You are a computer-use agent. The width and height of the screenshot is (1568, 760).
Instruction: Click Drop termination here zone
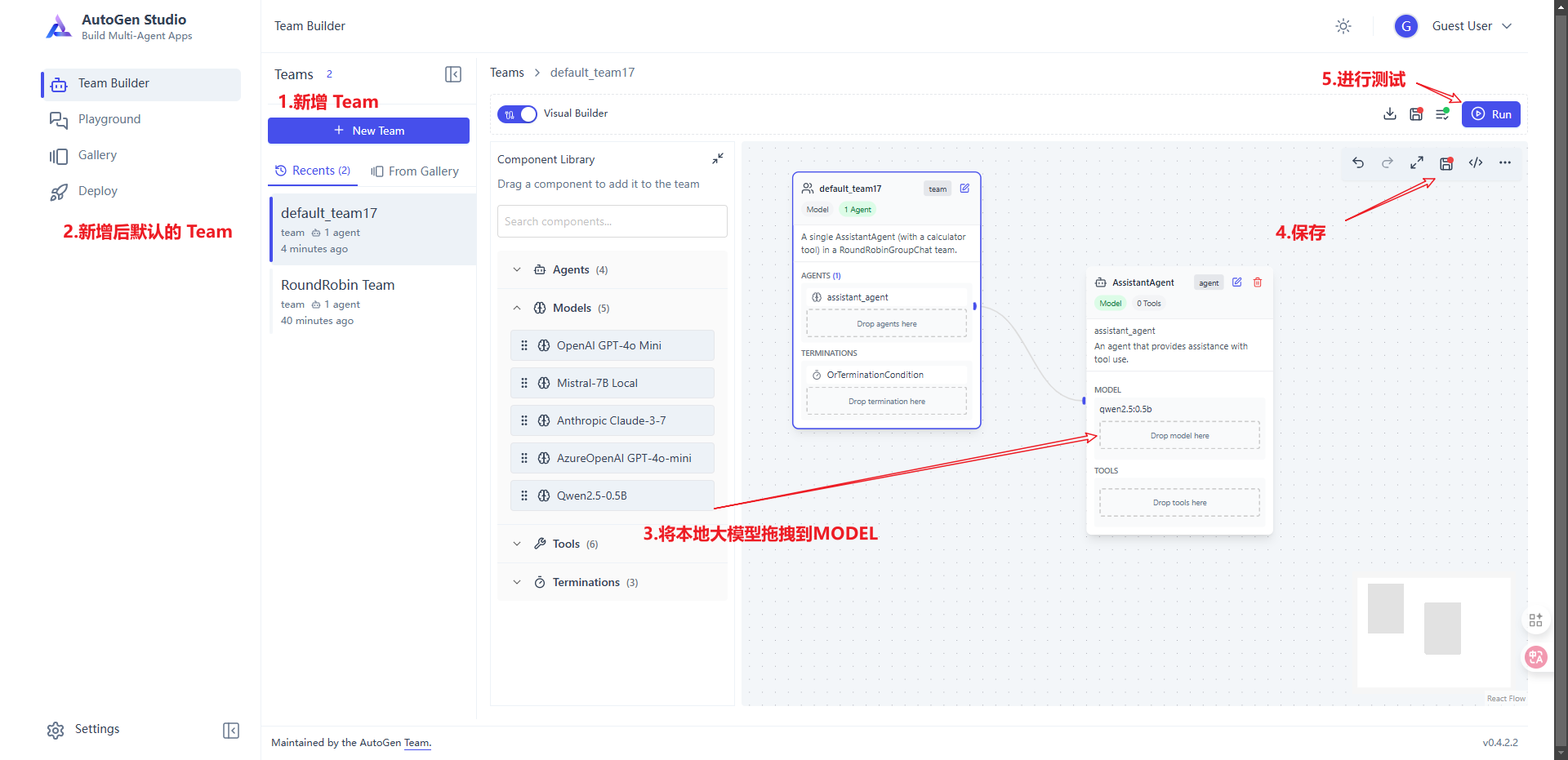887,402
